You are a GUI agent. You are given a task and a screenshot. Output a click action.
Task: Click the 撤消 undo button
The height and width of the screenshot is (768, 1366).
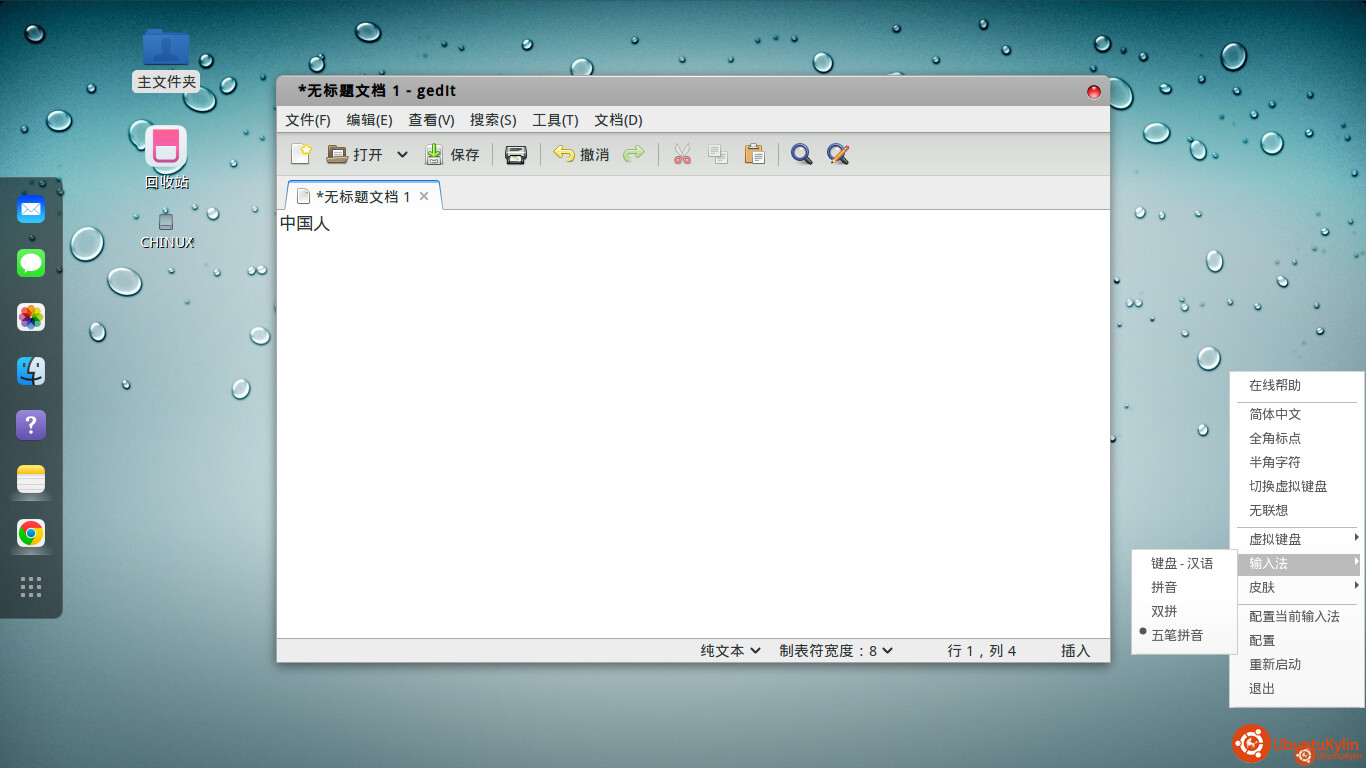click(x=581, y=154)
